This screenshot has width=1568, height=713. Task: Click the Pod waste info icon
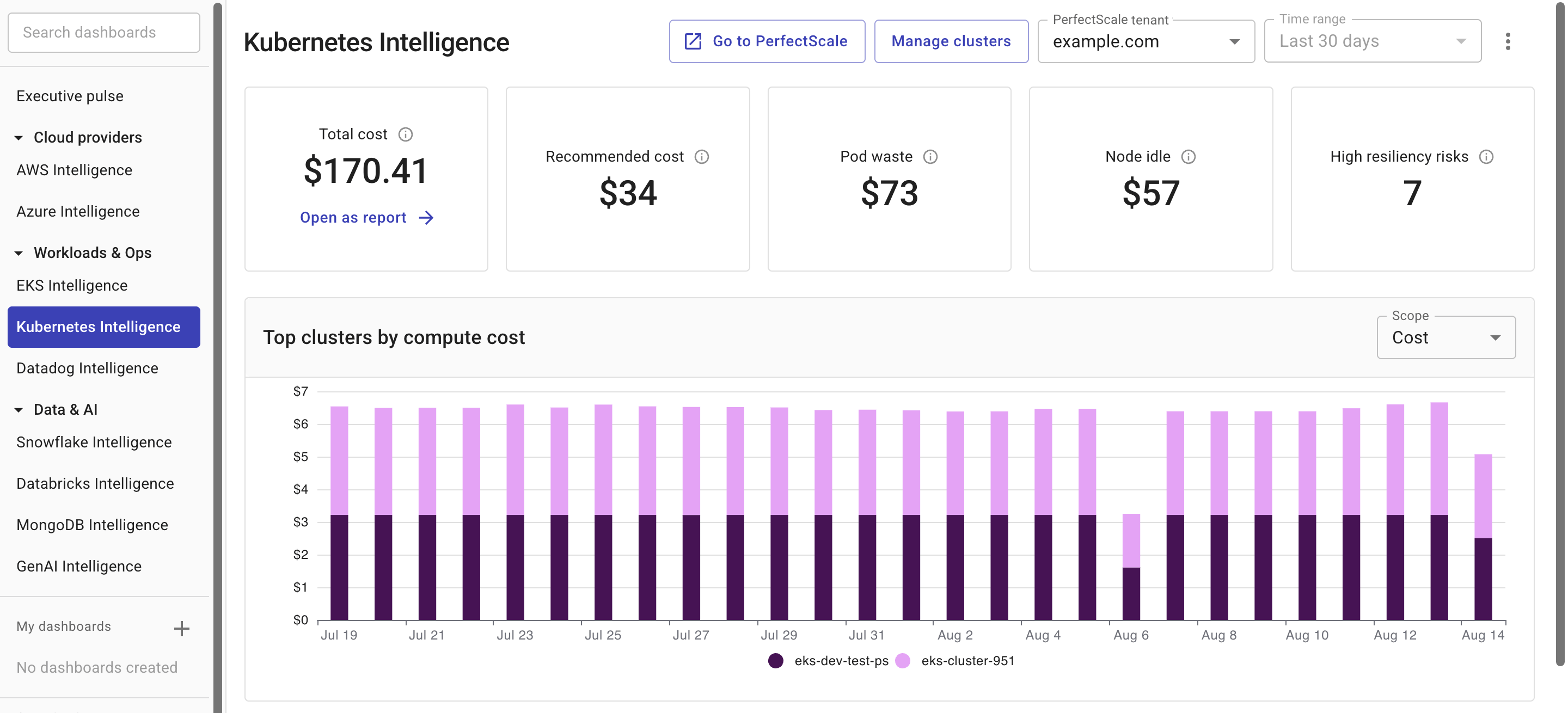click(x=930, y=156)
